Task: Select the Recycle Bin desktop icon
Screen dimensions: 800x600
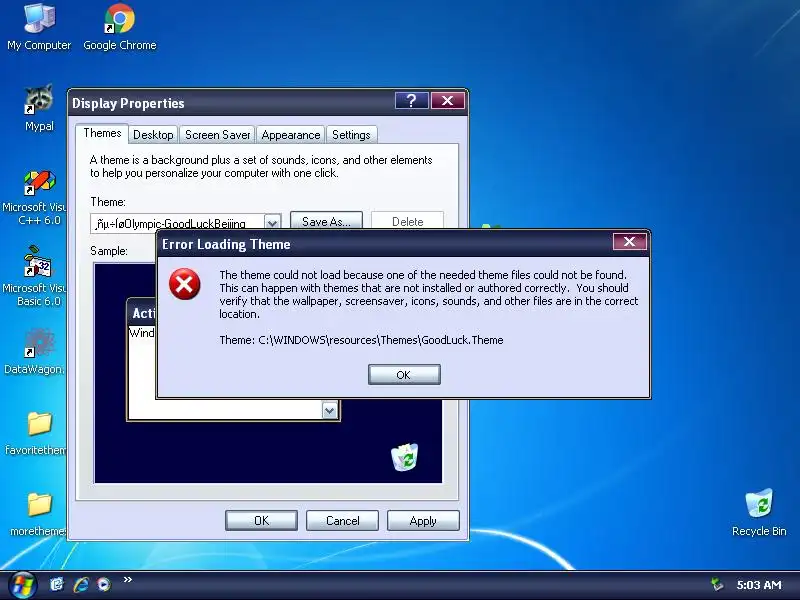Action: (759, 512)
